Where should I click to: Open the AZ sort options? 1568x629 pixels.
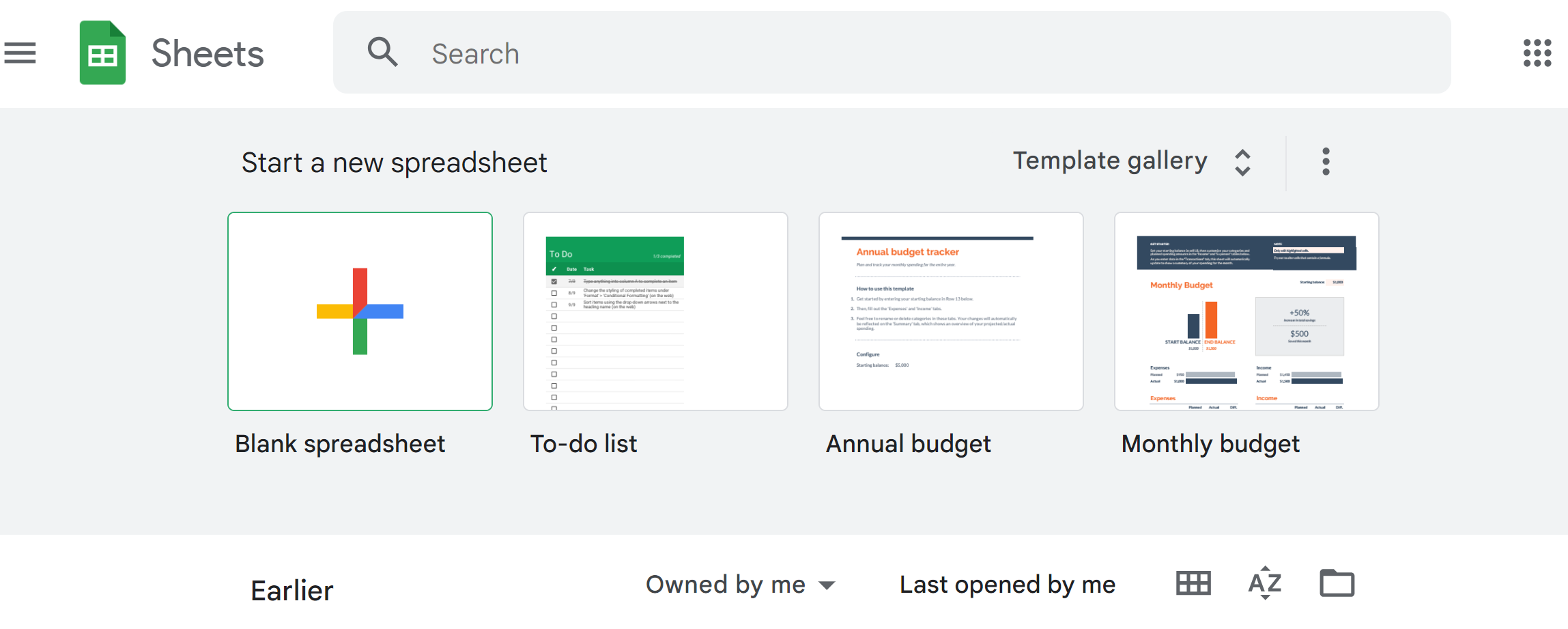1264,583
